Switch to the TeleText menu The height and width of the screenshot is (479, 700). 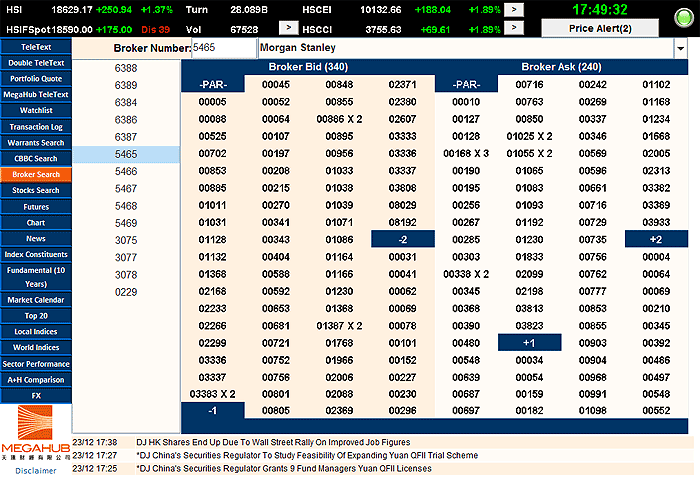click(36, 47)
